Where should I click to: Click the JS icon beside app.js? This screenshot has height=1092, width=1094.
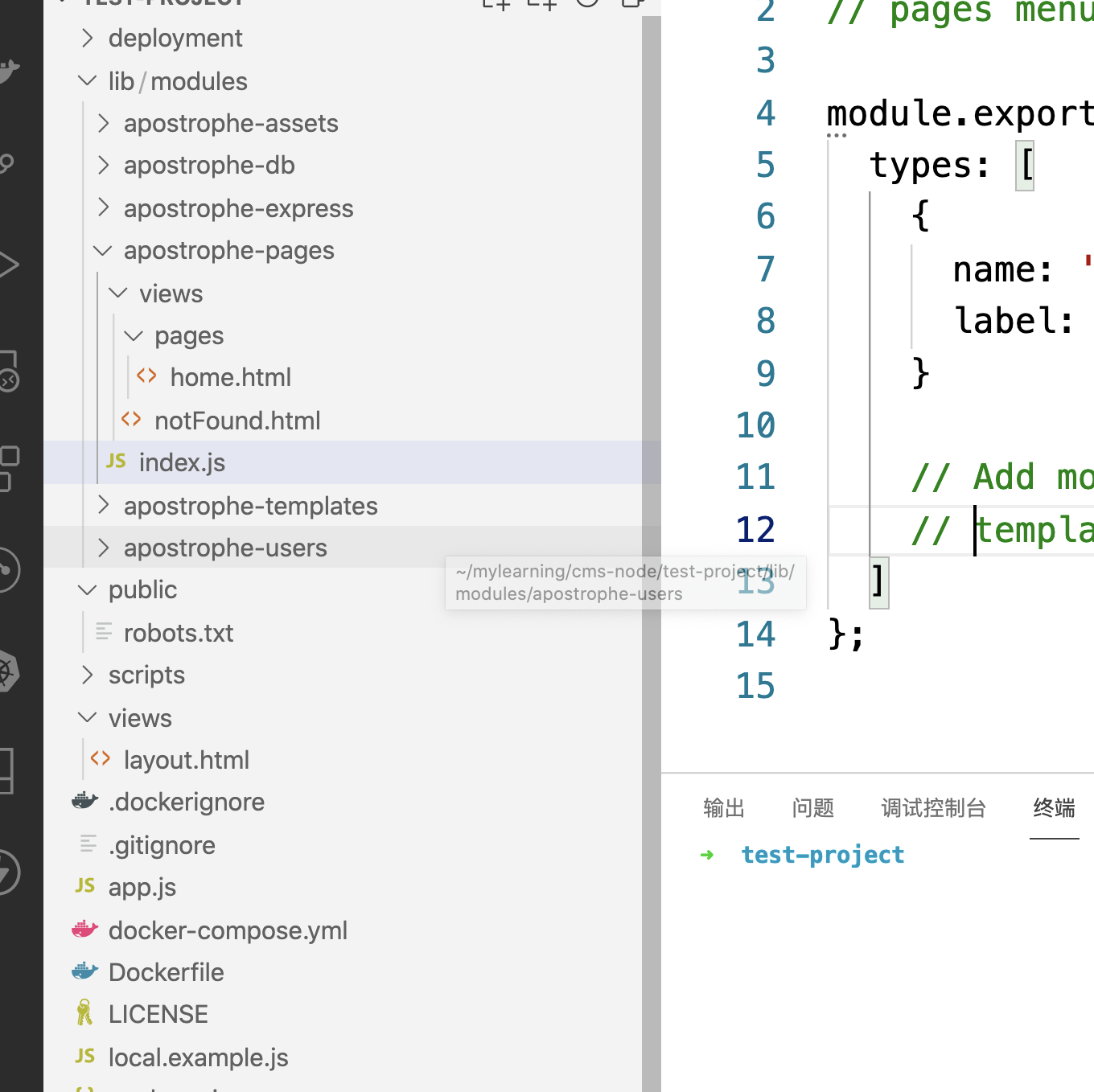point(85,885)
